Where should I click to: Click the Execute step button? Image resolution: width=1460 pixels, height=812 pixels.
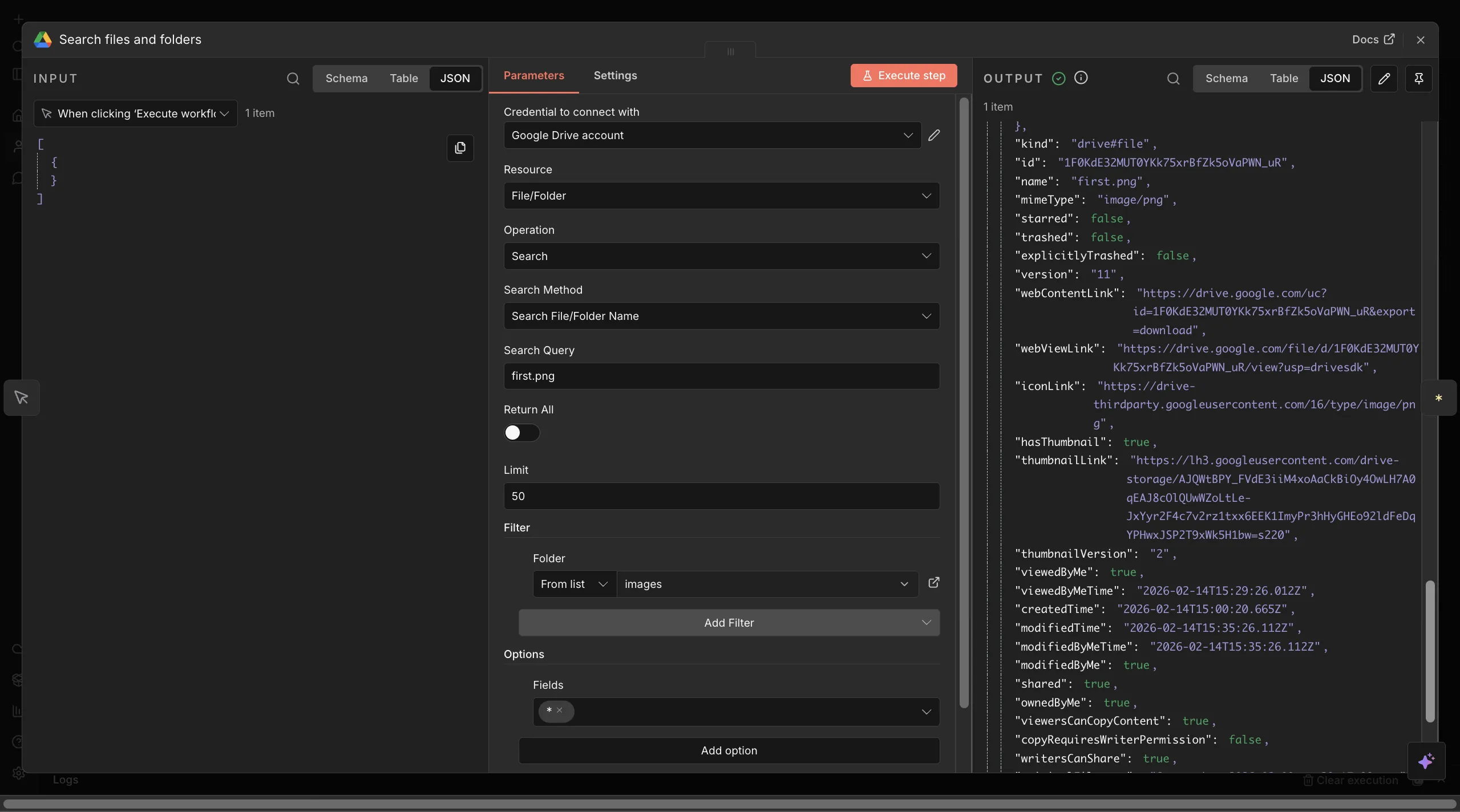pyautogui.click(x=903, y=76)
